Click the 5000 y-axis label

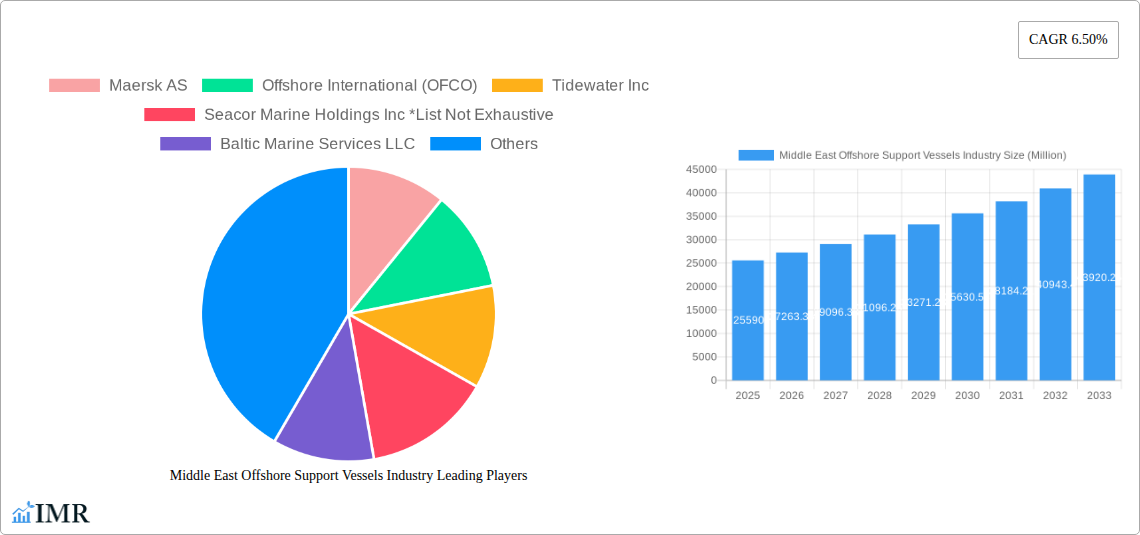(704, 357)
